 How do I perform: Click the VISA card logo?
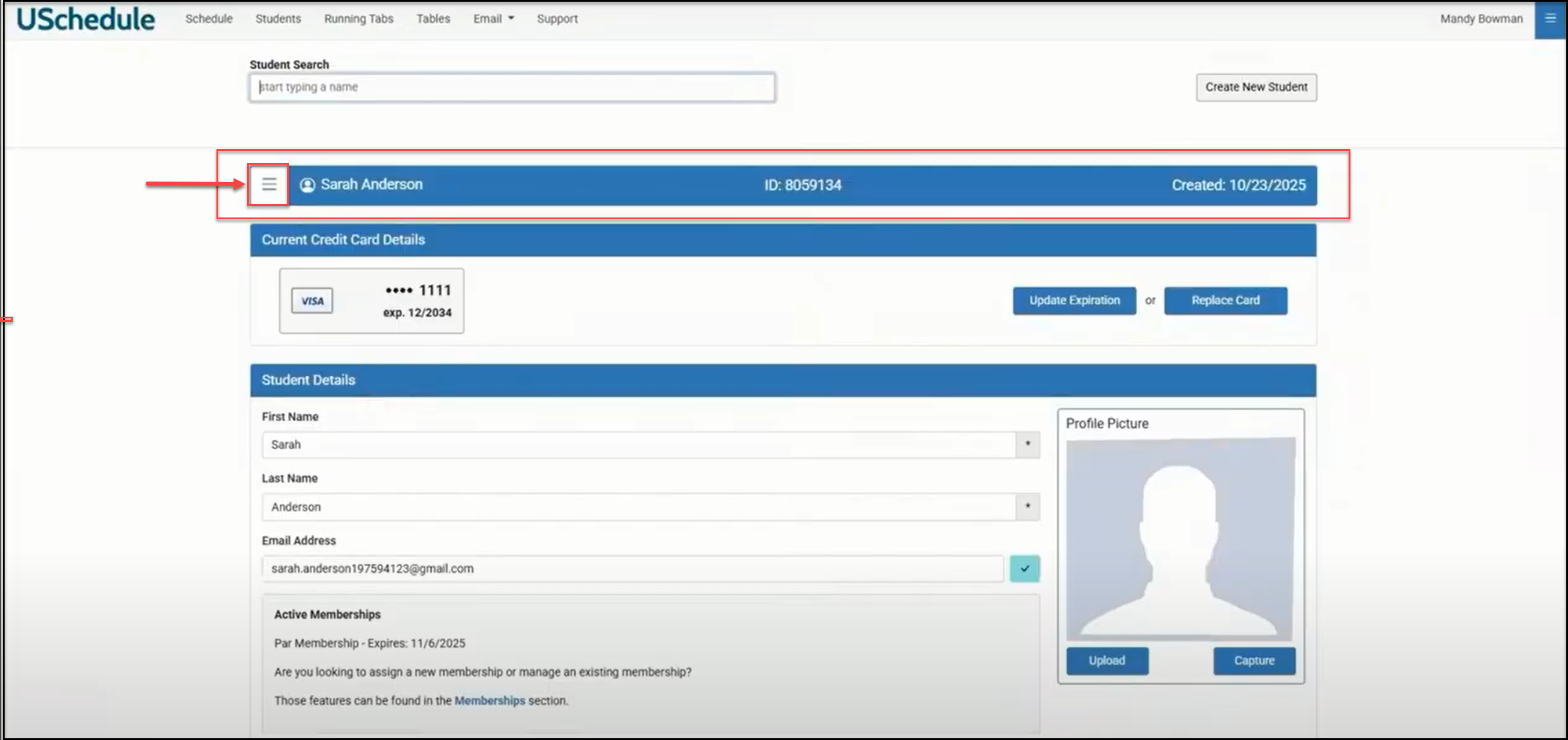click(x=312, y=300)
